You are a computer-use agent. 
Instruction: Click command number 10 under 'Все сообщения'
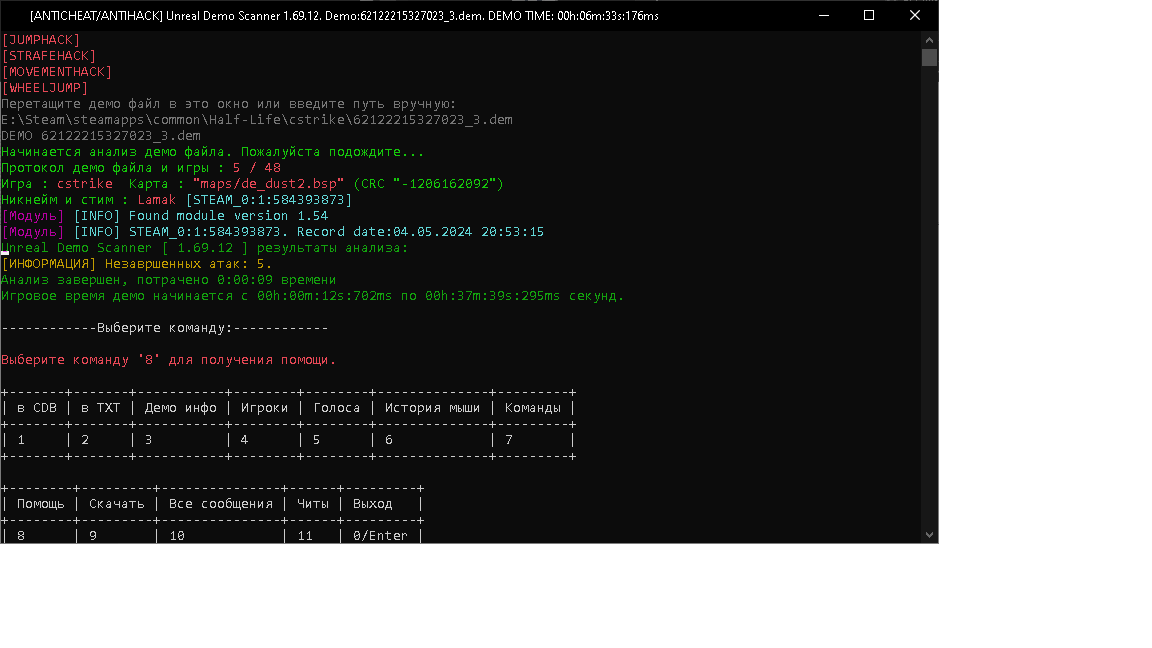tap(177, 536)
